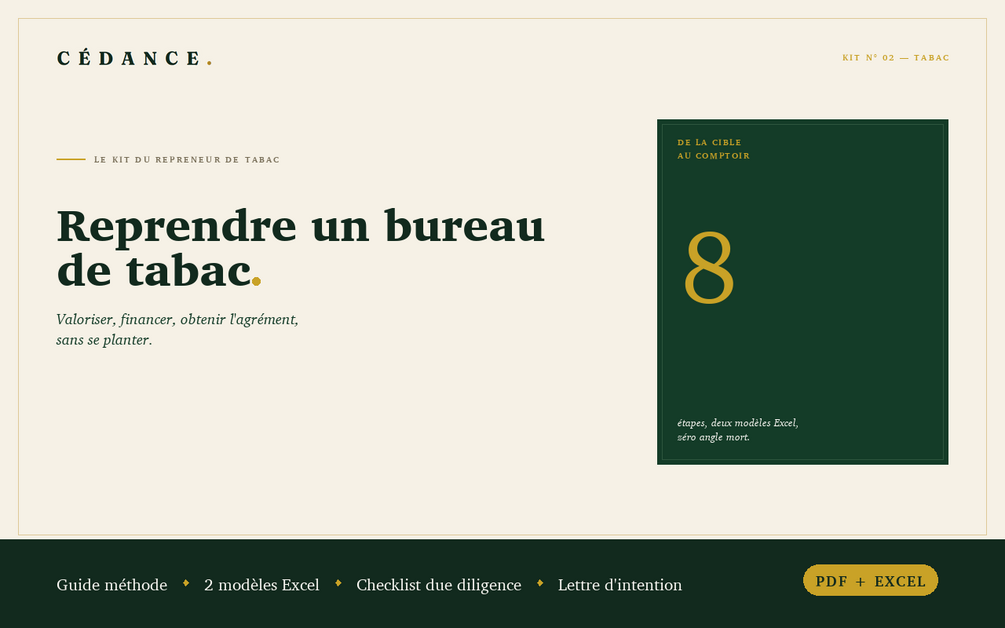This screenshot has width=1005, height=628.
Task: Click the cover caption étapes, deux modèles Excel
Action: click(x=738, y=430)
